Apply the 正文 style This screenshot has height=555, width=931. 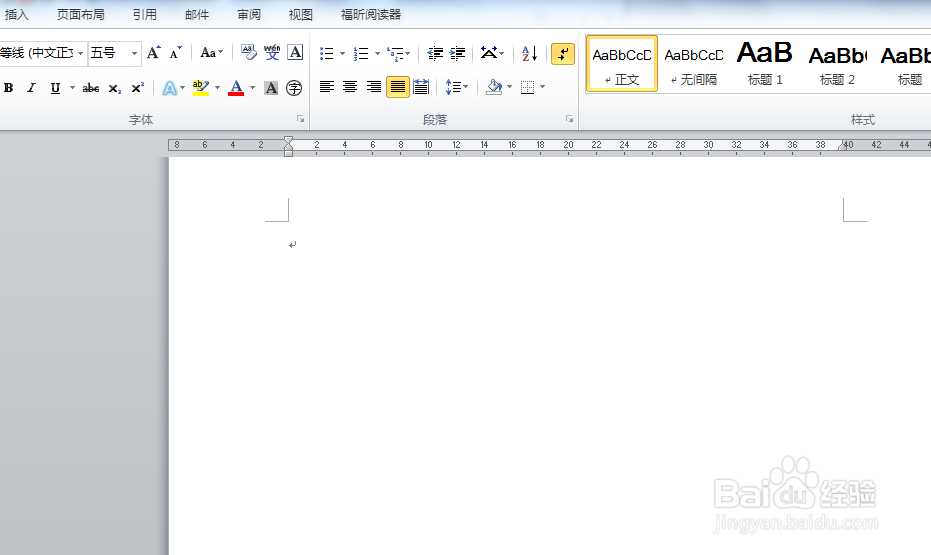622,64
